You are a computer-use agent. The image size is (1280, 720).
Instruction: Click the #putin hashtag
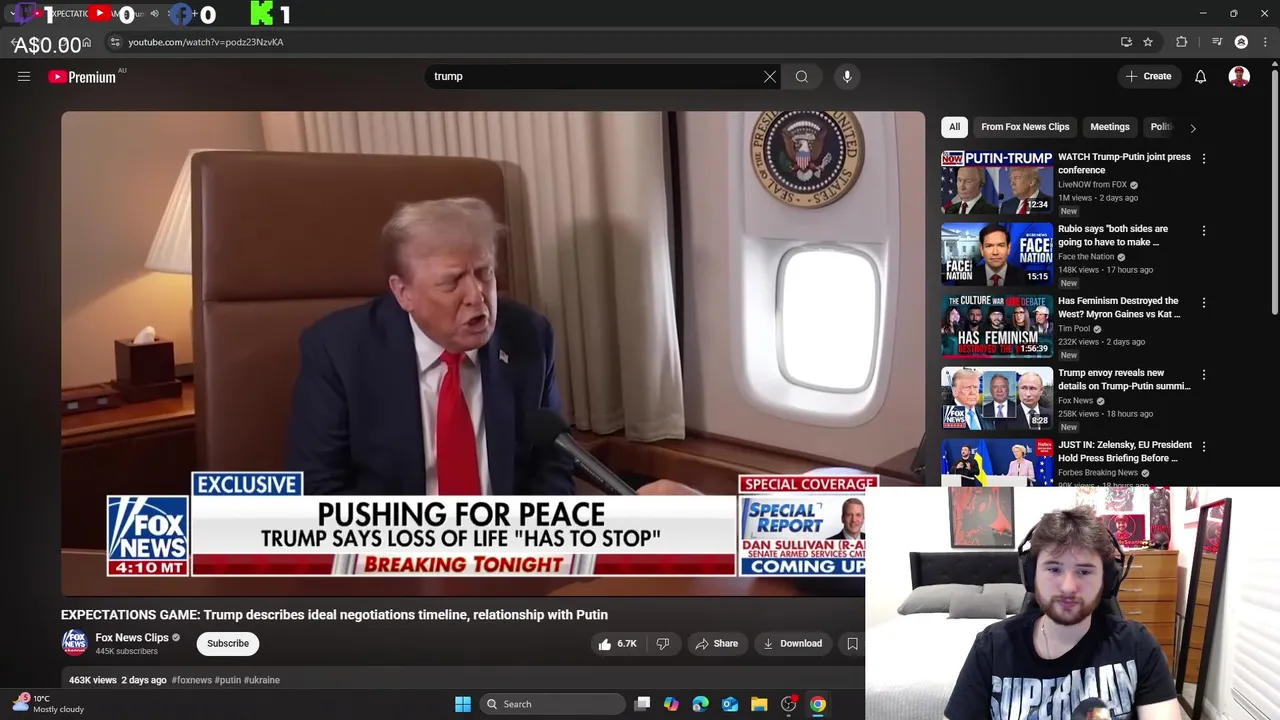tap(228, 680)
